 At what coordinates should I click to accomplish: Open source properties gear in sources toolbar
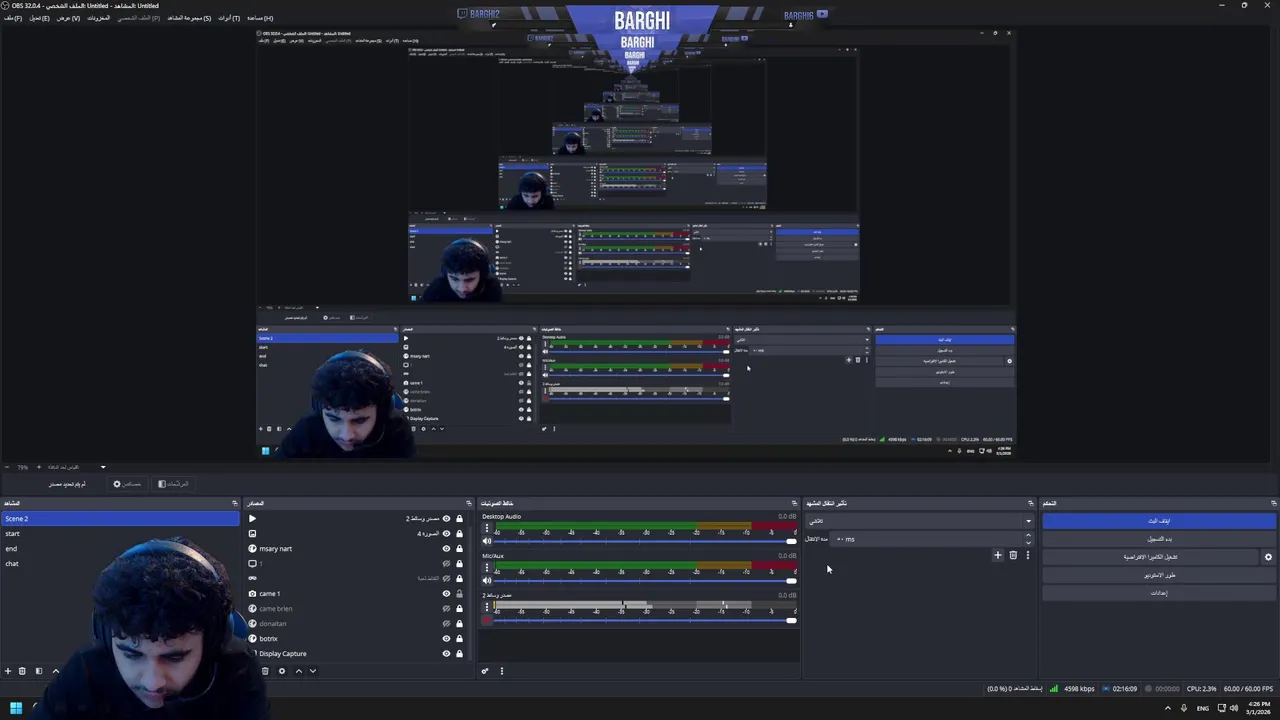click(282, 671)
